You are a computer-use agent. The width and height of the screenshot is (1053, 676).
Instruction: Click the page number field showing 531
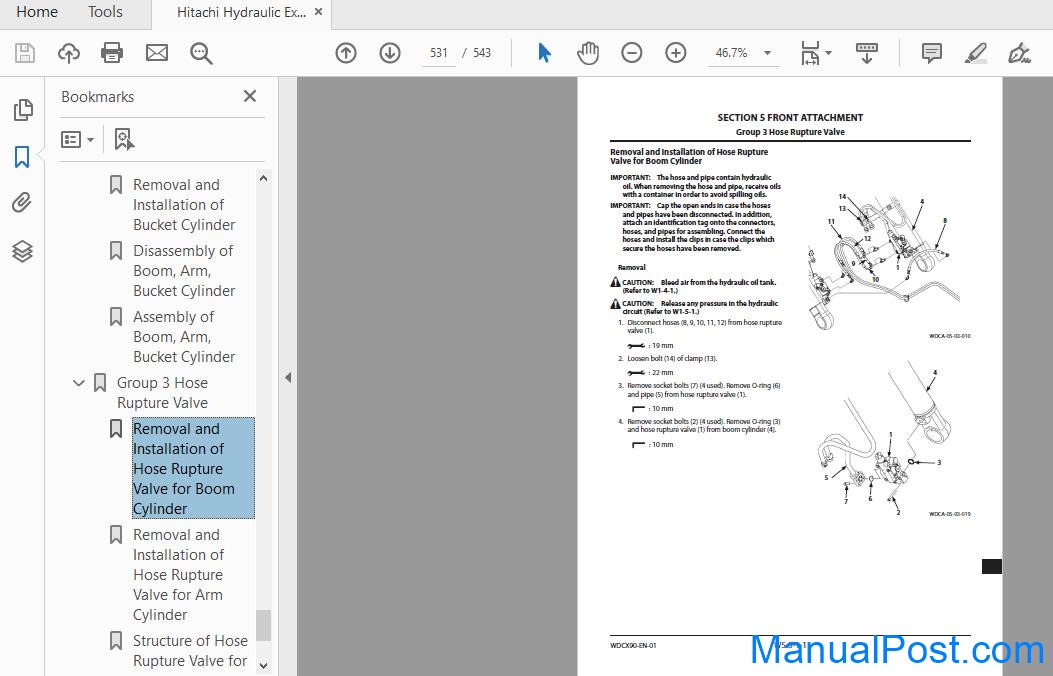tap(439, 52)
